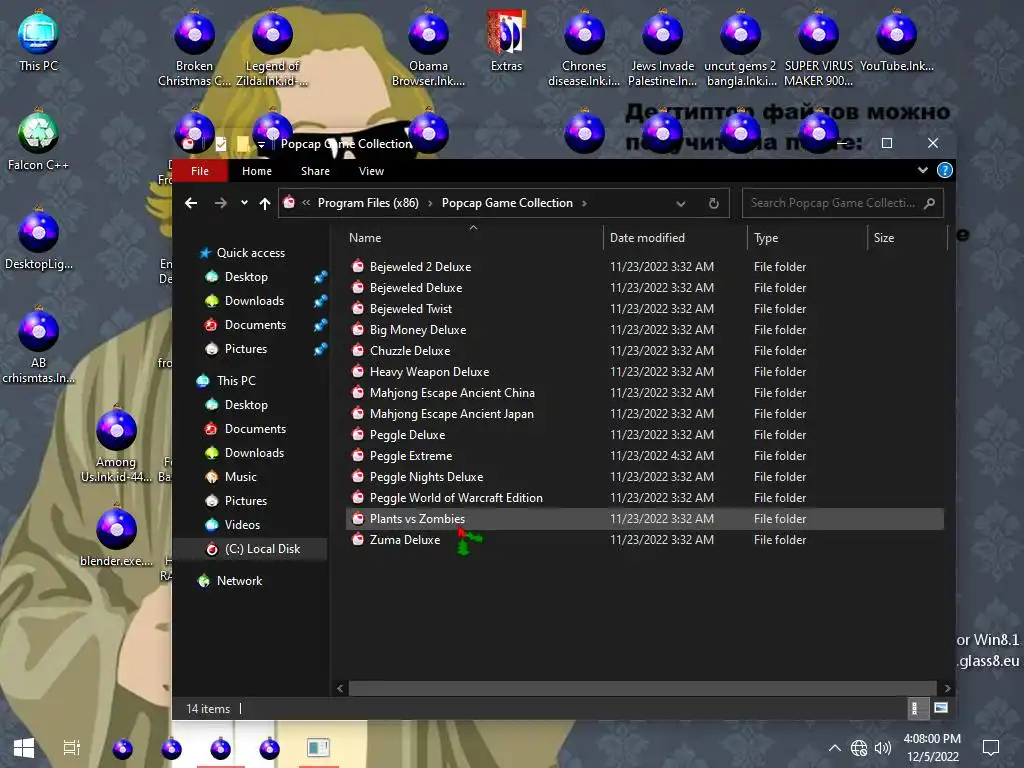Open the blender.exe desktop shortcut
This screenshot has width=1024, height=768.
[x=116, y=536]
